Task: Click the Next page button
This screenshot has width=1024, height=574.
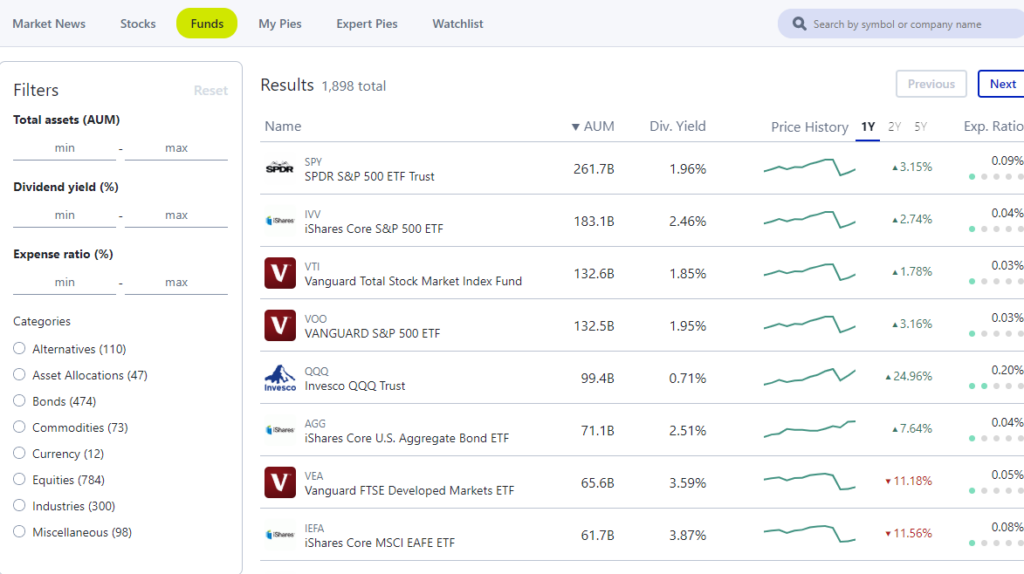Action: (1002, 84)
